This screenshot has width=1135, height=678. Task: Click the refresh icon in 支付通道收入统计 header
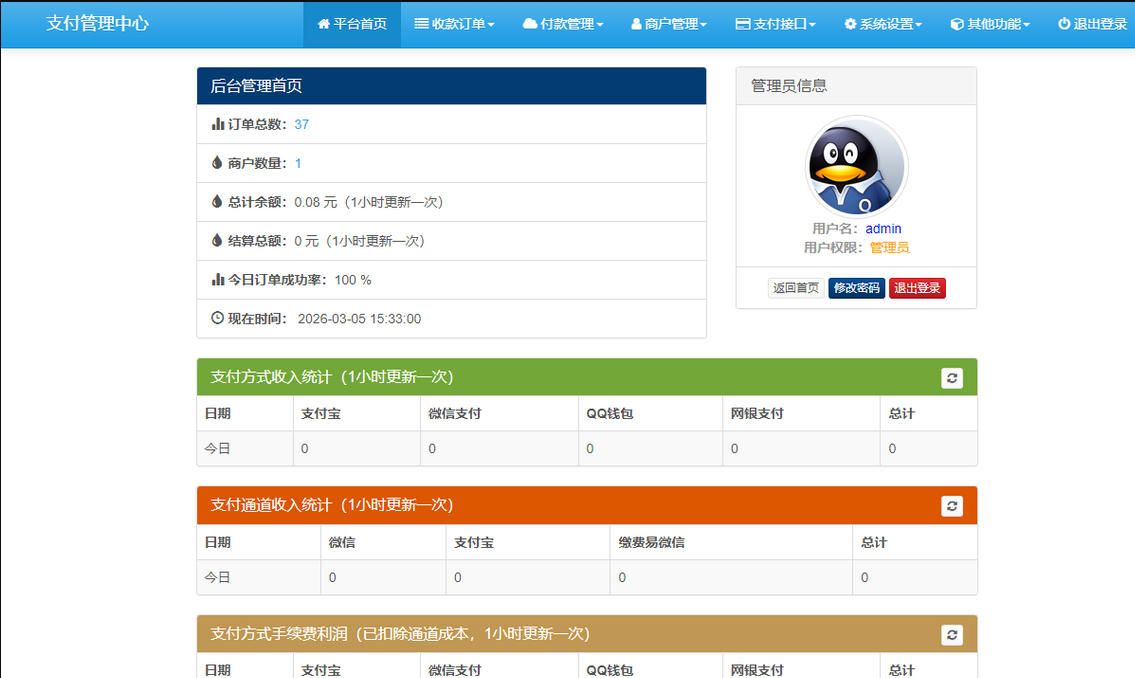[952, 506]
